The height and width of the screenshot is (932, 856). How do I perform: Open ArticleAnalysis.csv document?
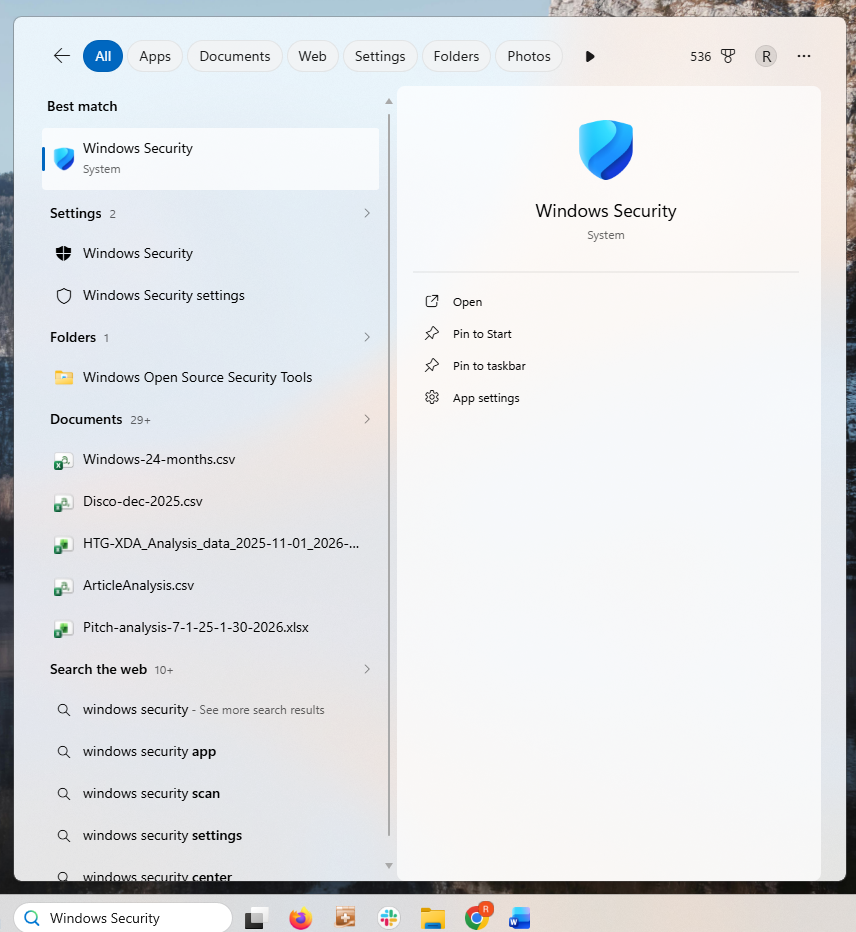[x=210, y=585]
